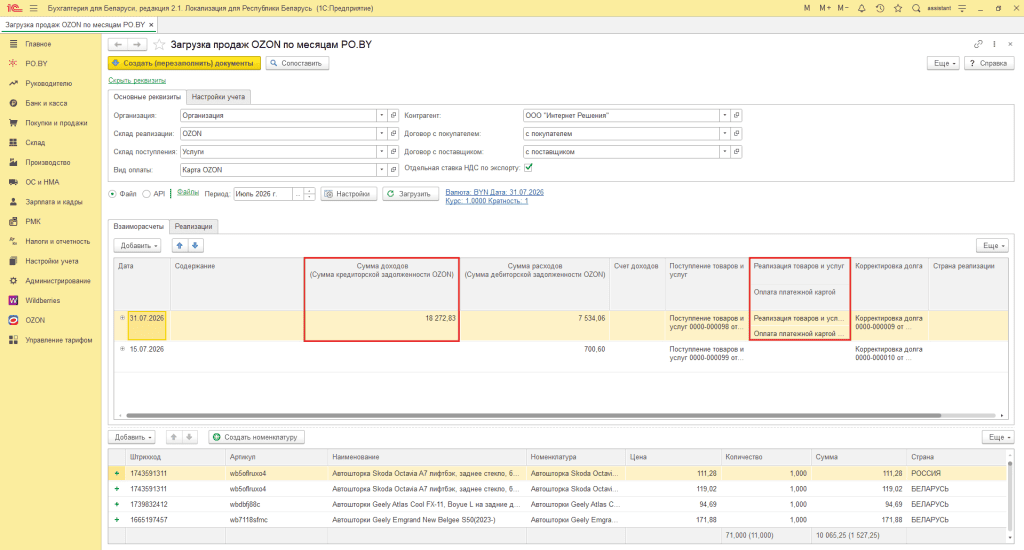Screen dimensions: 1024x550
Task: Open the Файлы link
Action: tap(187, 192)
